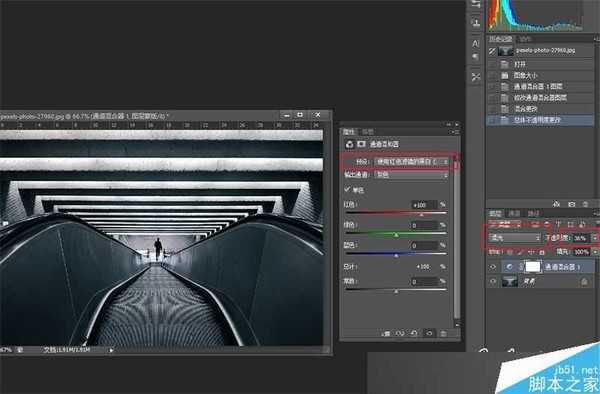
Task: Click the Red slider handle
Action: pos(421,215)
